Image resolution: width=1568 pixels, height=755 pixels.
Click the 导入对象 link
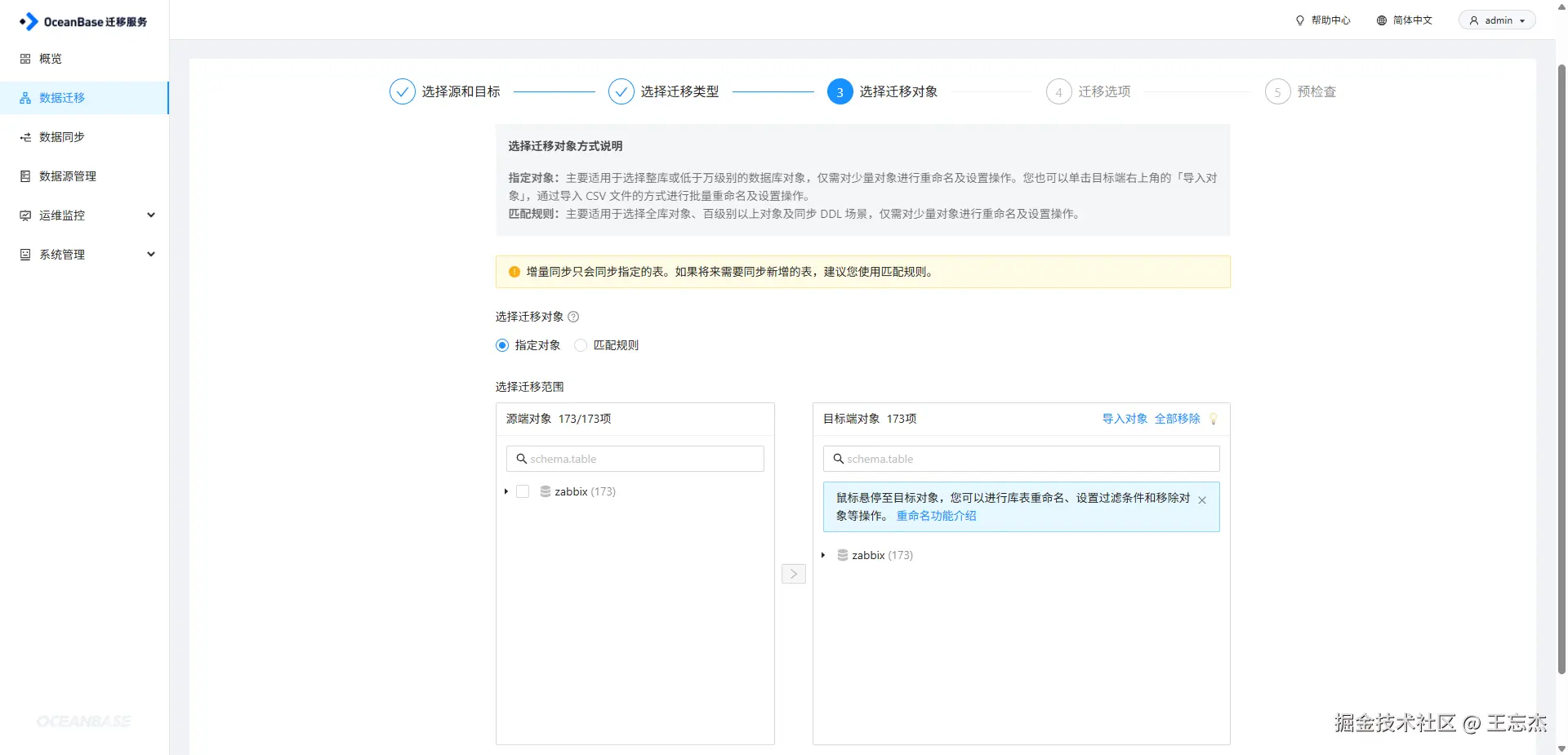pyautogui.click(x=1125, y=419)
